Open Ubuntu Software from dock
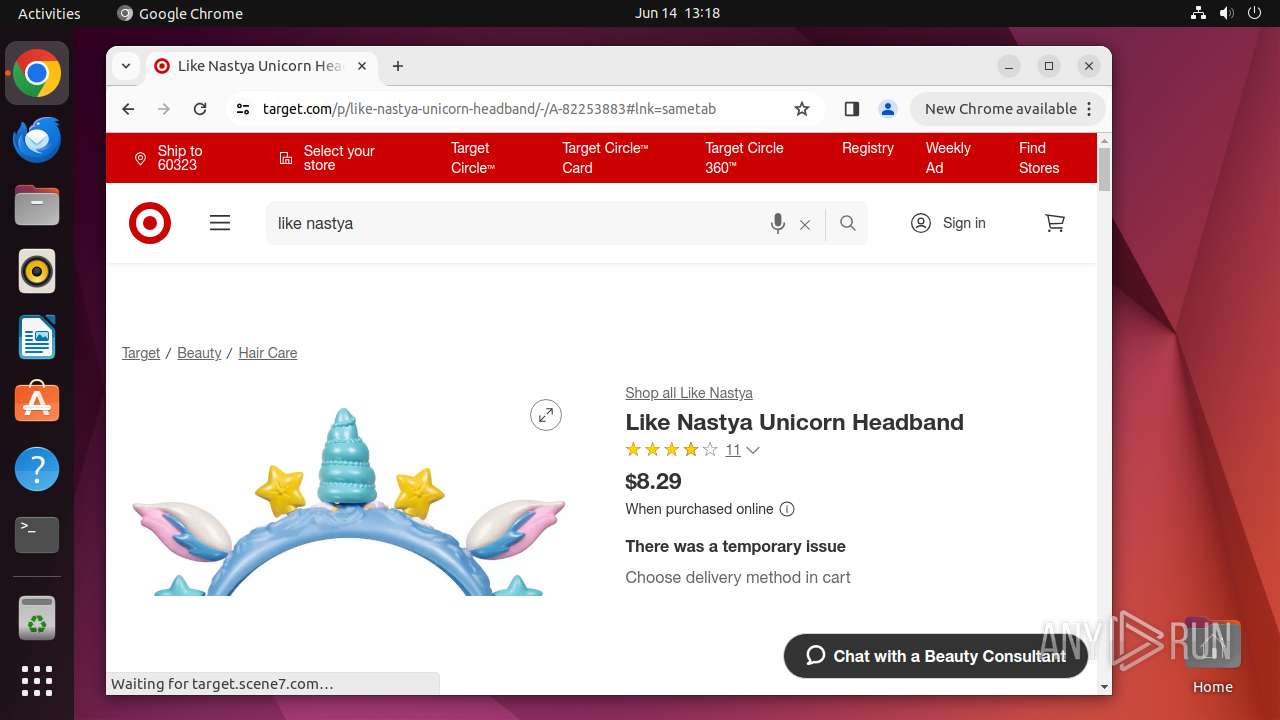Image resolution: width=1280 pixels, height=720 pixels. click(37, 403)
